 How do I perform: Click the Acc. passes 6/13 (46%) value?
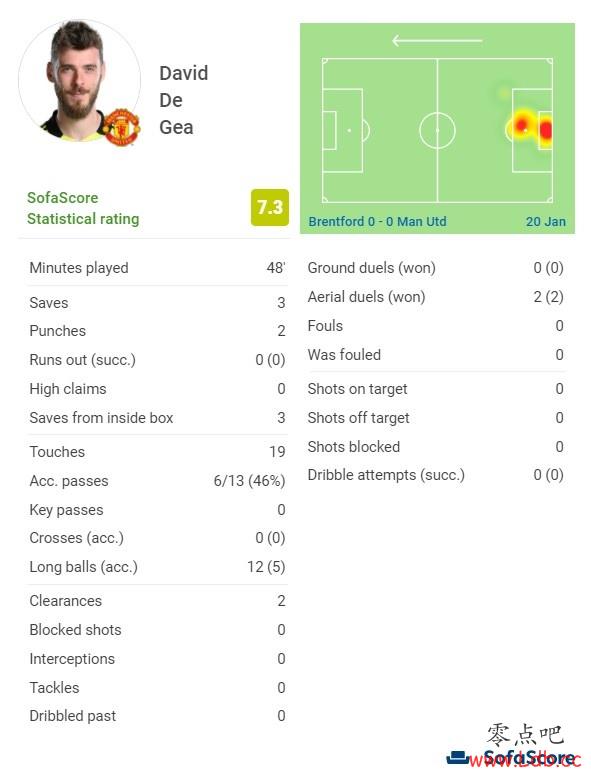point(249,481)
